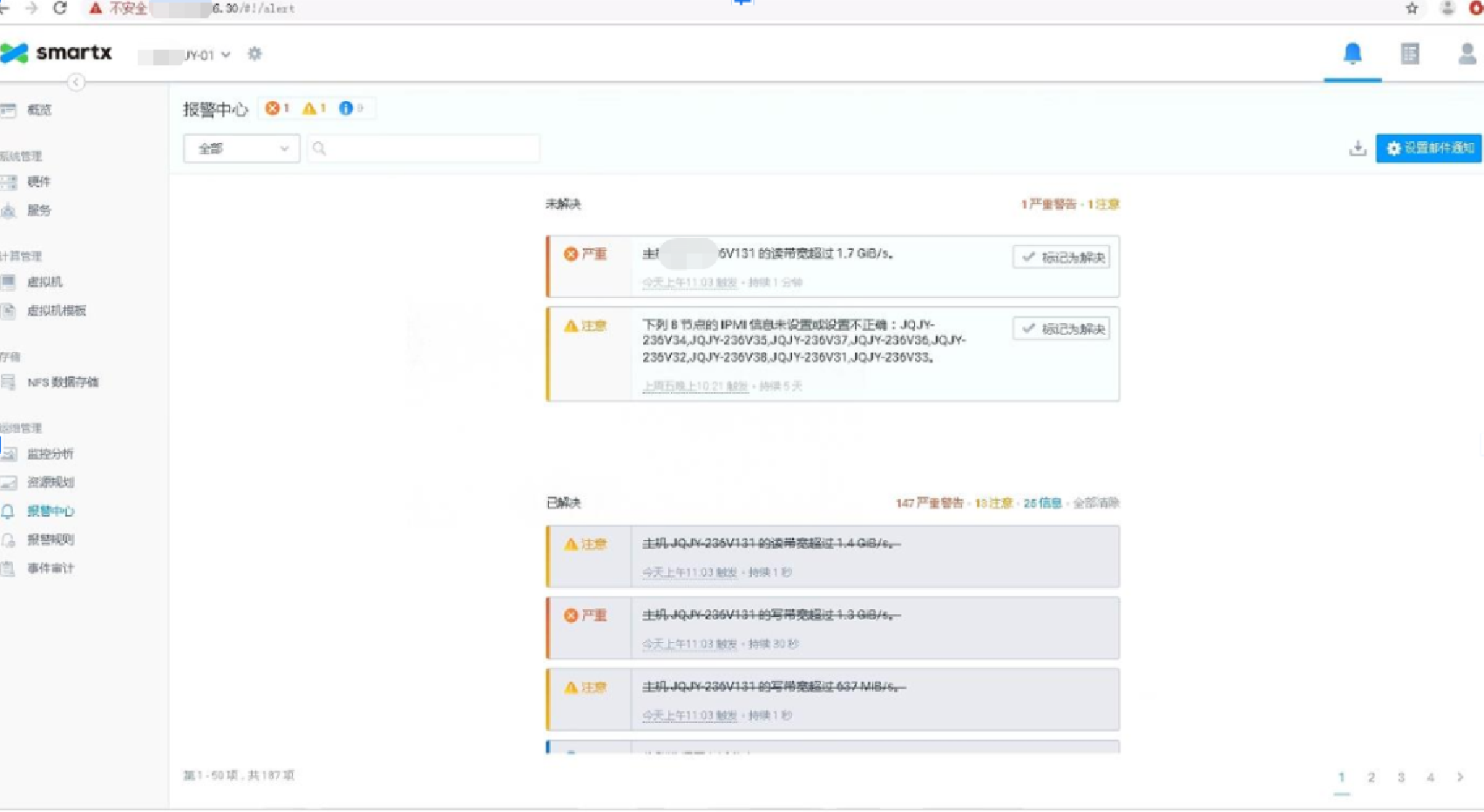Go to 监控分析 in sidebar
1484x812 pixels.
50,454
